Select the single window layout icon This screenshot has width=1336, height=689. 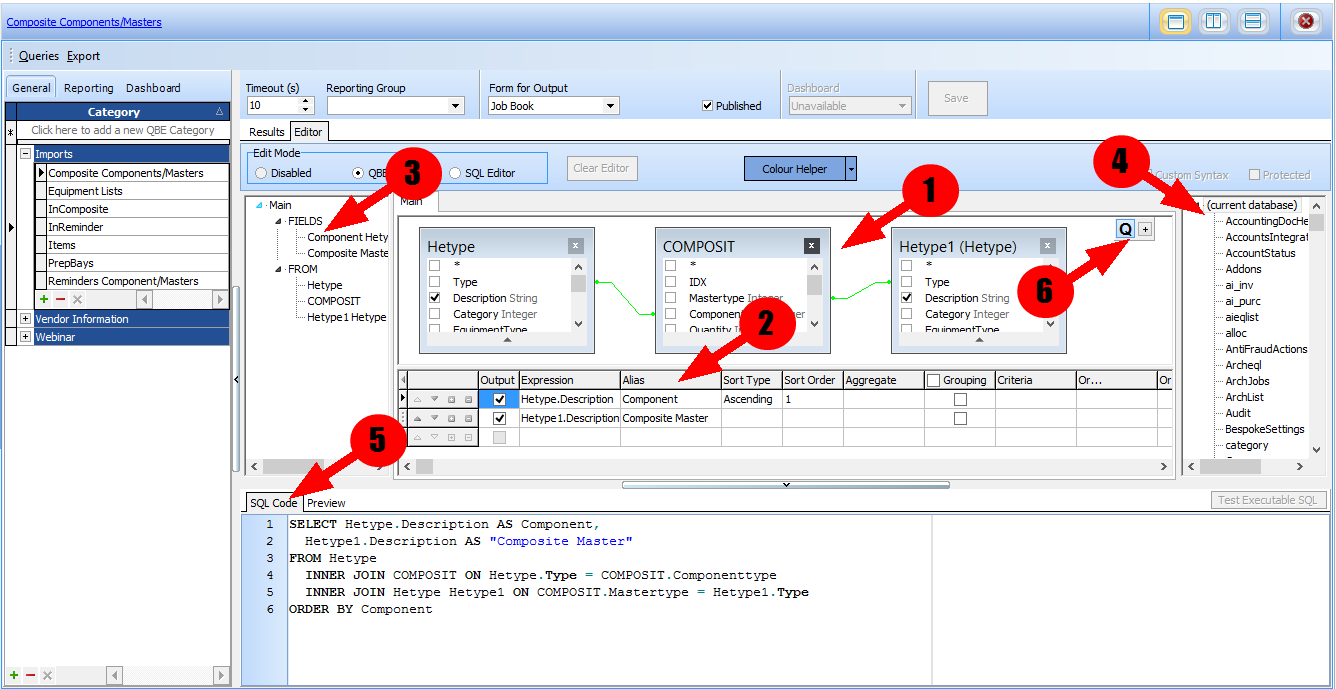1175,21
